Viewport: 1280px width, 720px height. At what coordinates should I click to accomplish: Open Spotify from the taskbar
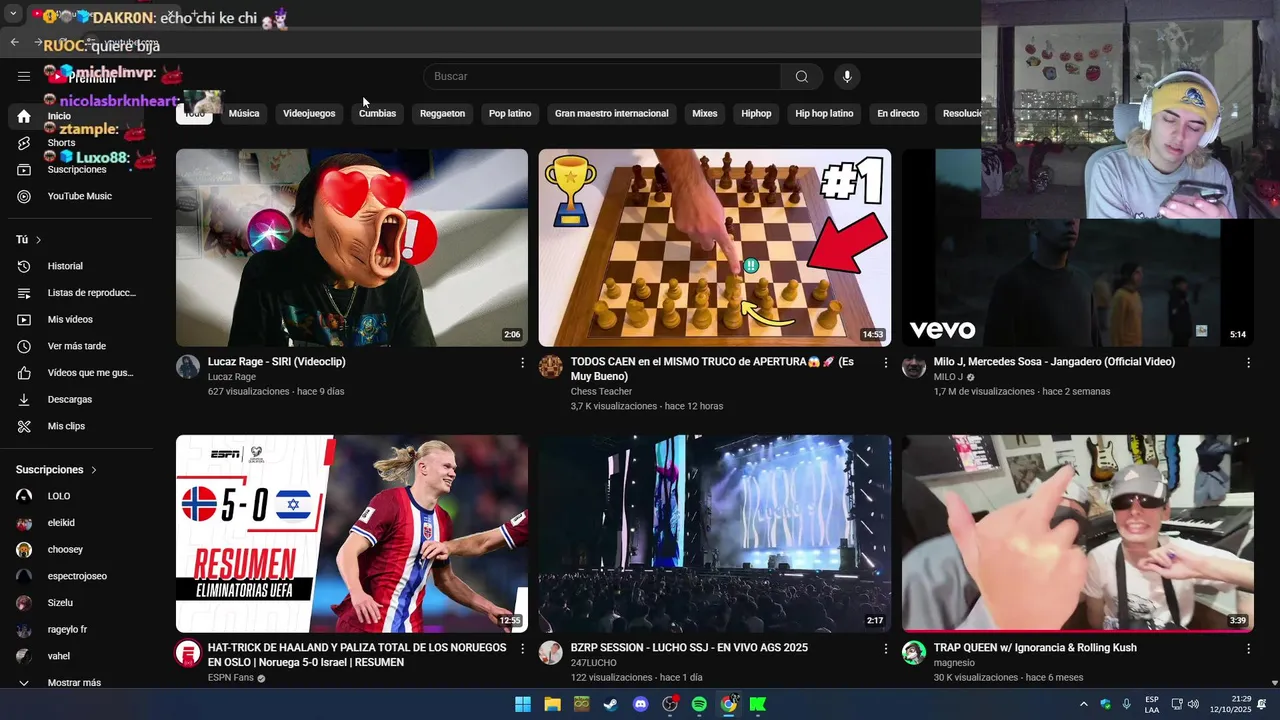tap(699, 704)
